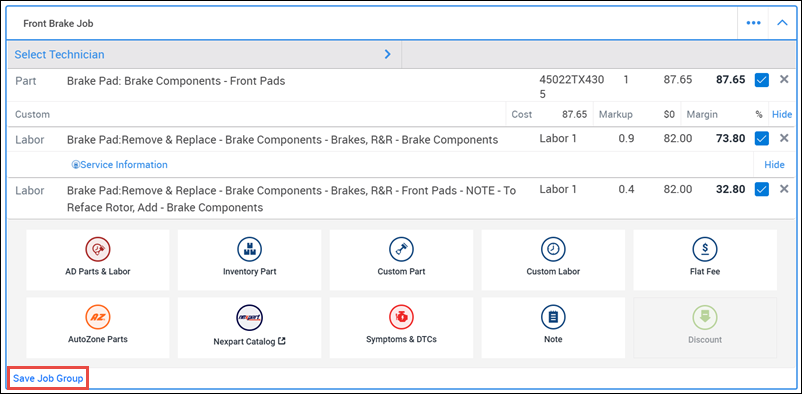Screen dimensions: 802x394
Task: Hide the Service Information row
Action: [774, 165]
